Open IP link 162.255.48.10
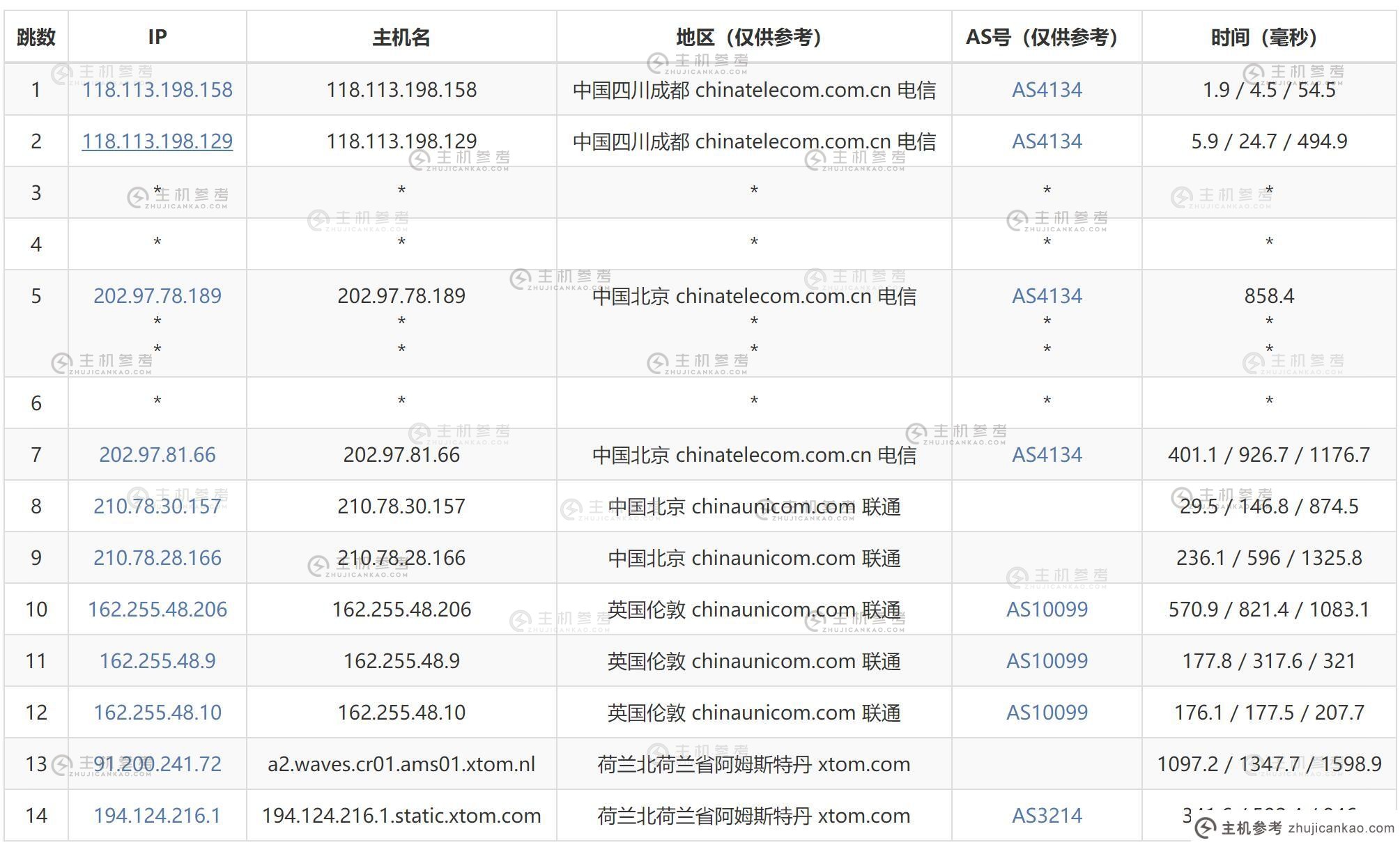 [157, 713]
